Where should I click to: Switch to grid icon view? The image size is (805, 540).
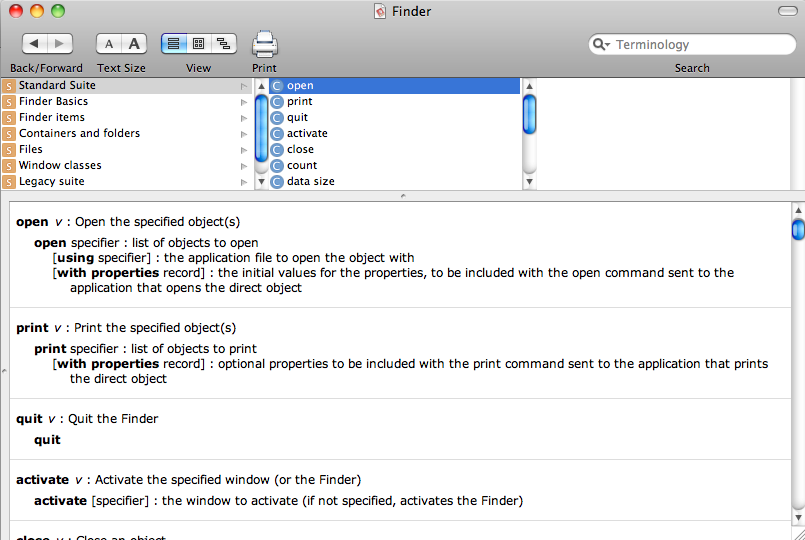[199, 44]
